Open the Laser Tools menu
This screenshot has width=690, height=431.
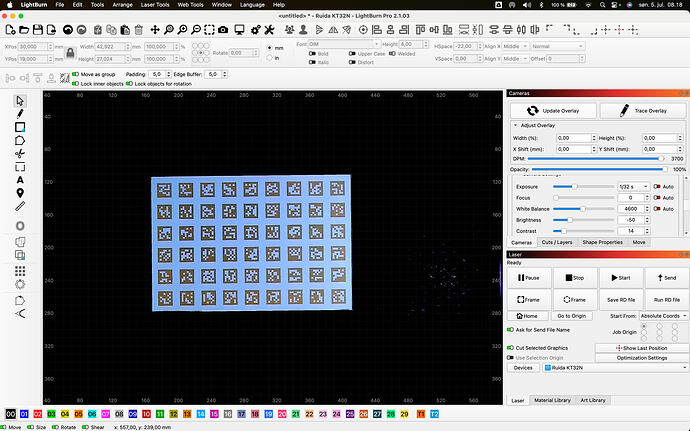[155, 5]
